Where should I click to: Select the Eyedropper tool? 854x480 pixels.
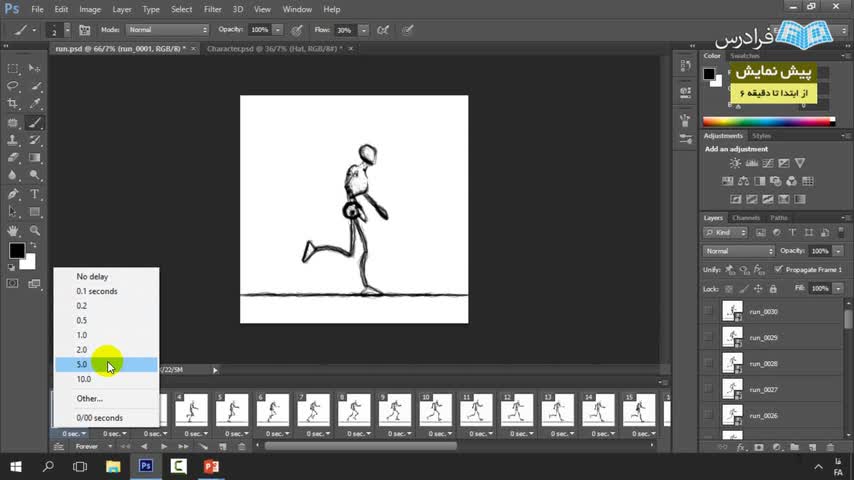point(34,104)
